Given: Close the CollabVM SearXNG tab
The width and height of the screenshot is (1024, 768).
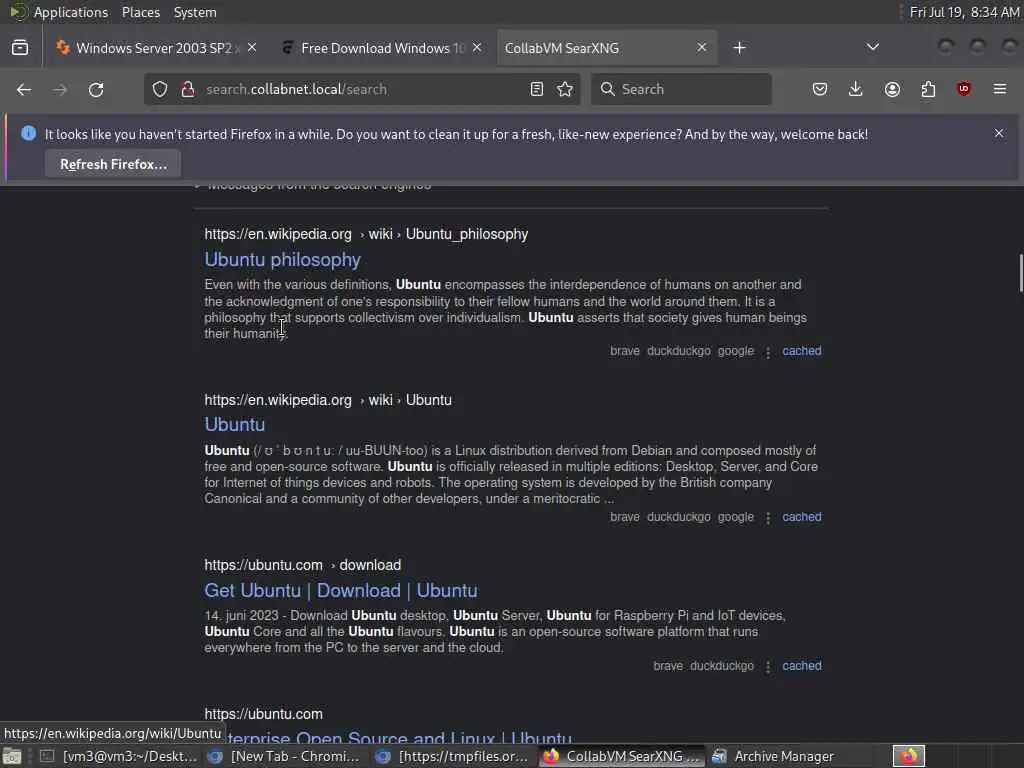Looking at the screenshot, I should [x=702, y=48].
